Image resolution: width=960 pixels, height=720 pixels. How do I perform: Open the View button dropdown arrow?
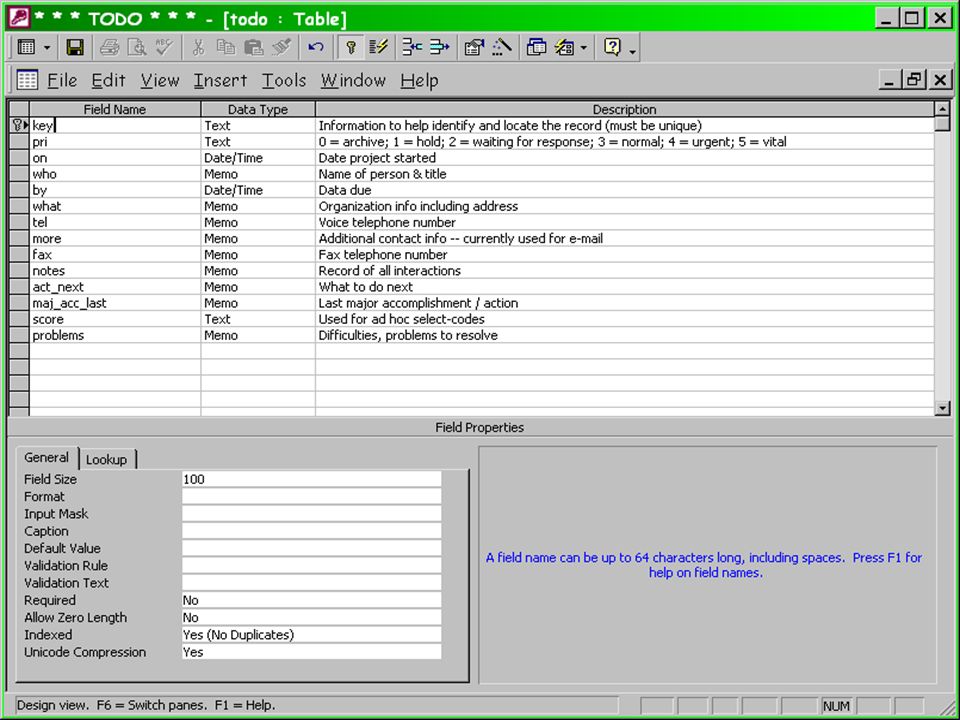pyautogui.click(x=47, y=48)
